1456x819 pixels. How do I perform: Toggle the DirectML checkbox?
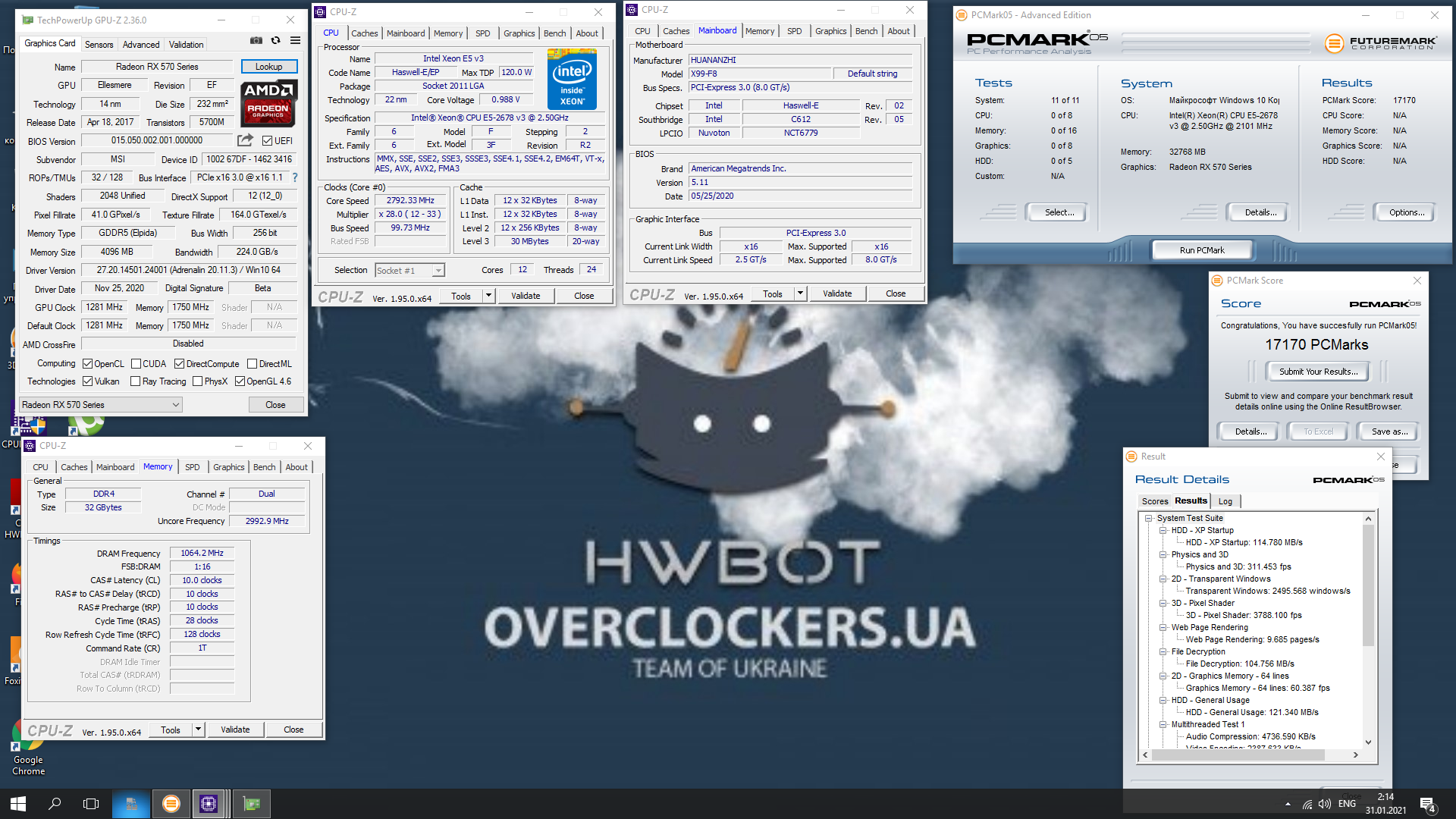click(253, 364)
